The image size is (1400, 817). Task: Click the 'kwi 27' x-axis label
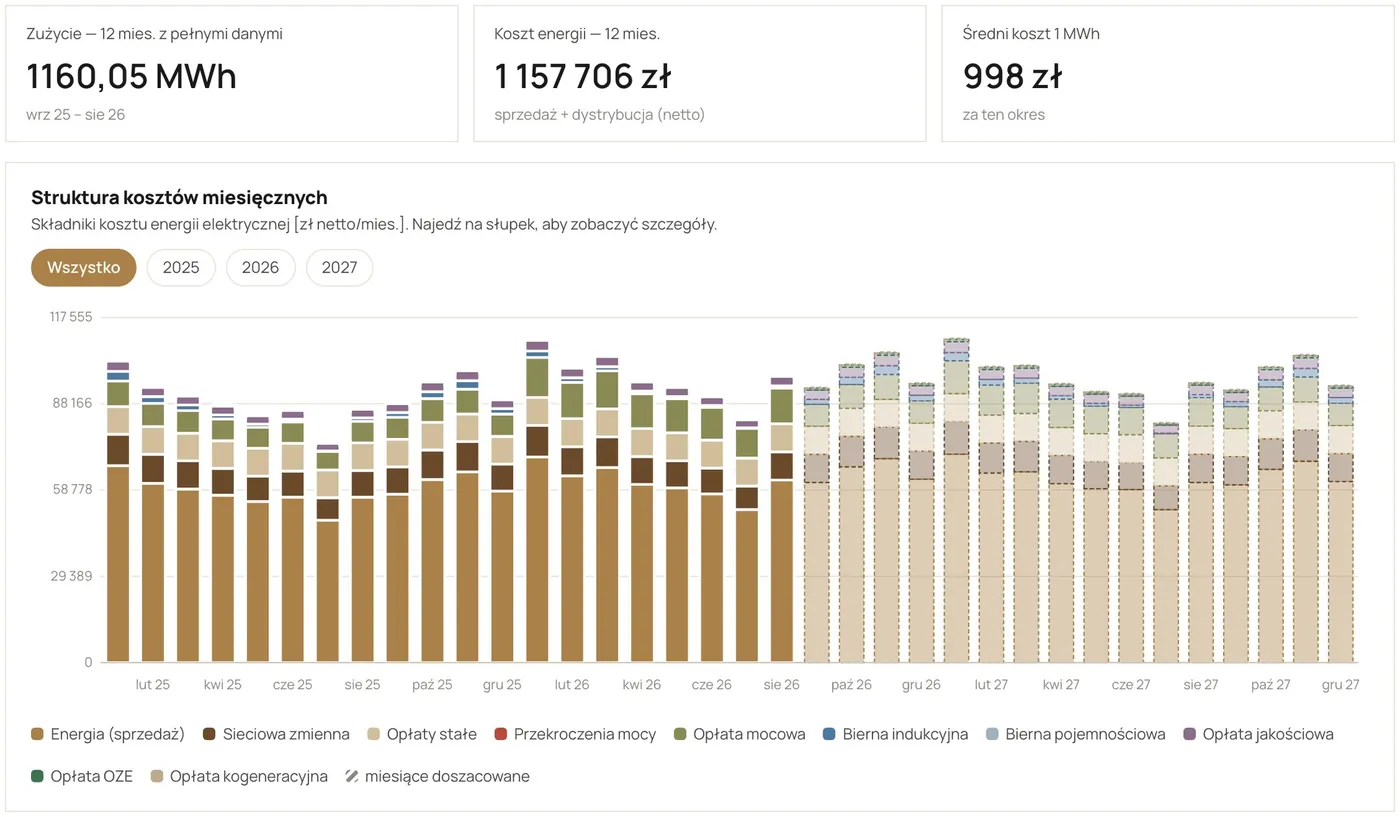[x=1061, y=685]
